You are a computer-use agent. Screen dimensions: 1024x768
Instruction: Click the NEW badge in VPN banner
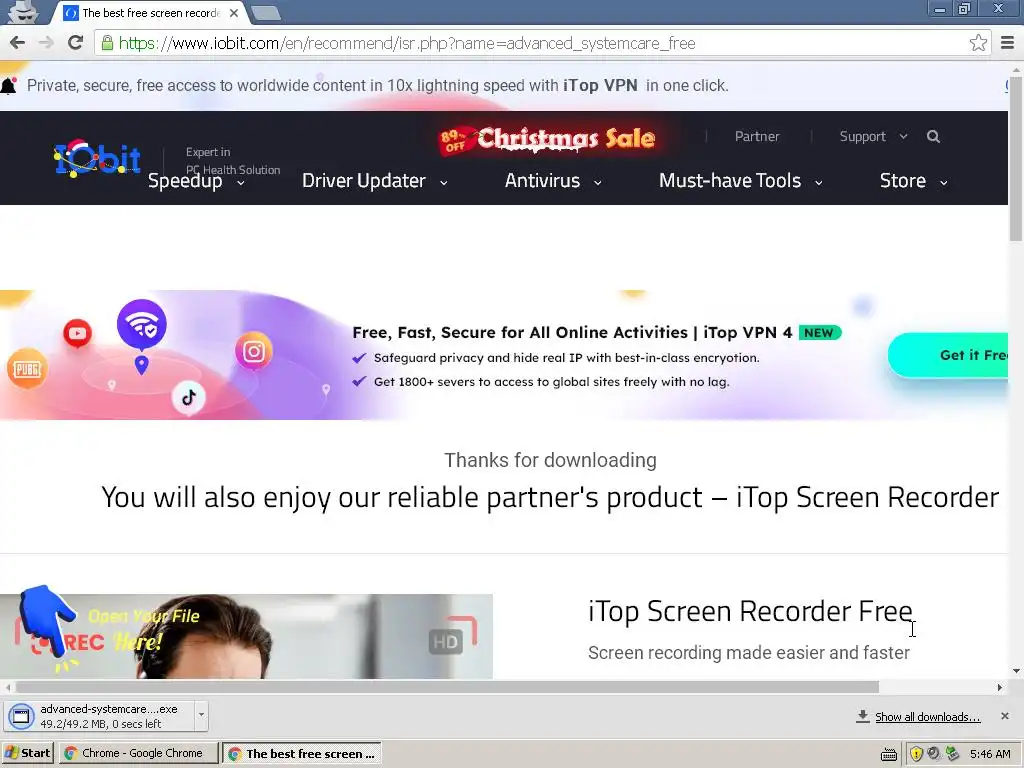(820, 332)
